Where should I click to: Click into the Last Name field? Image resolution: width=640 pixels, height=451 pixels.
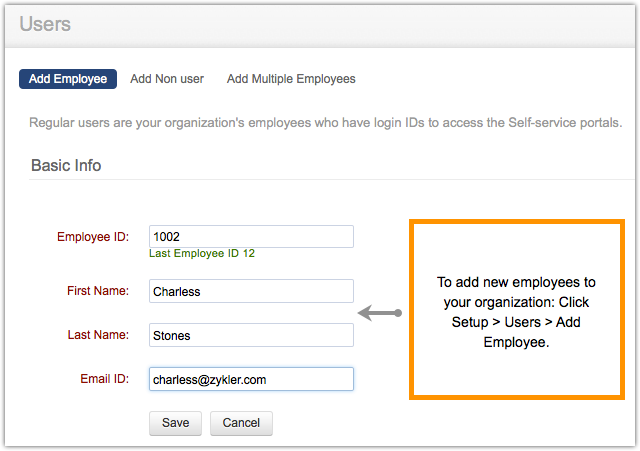(251, 335)
